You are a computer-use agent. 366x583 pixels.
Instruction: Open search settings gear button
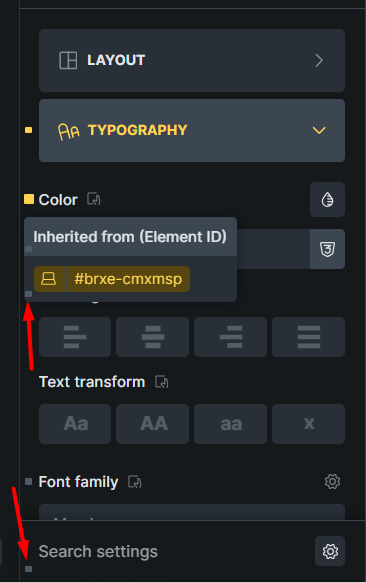pyautogui.click(x=330, y=551)
